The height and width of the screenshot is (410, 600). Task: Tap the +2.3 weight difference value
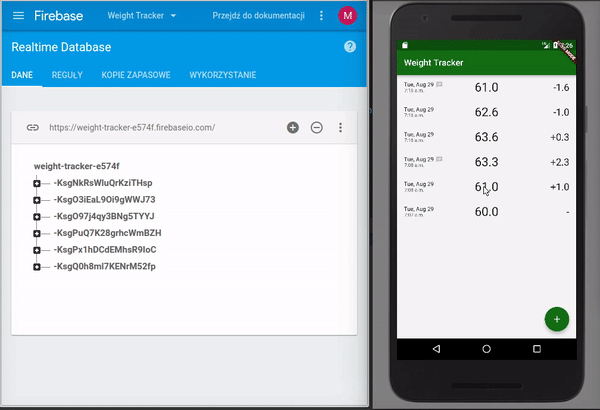point(560,162)
